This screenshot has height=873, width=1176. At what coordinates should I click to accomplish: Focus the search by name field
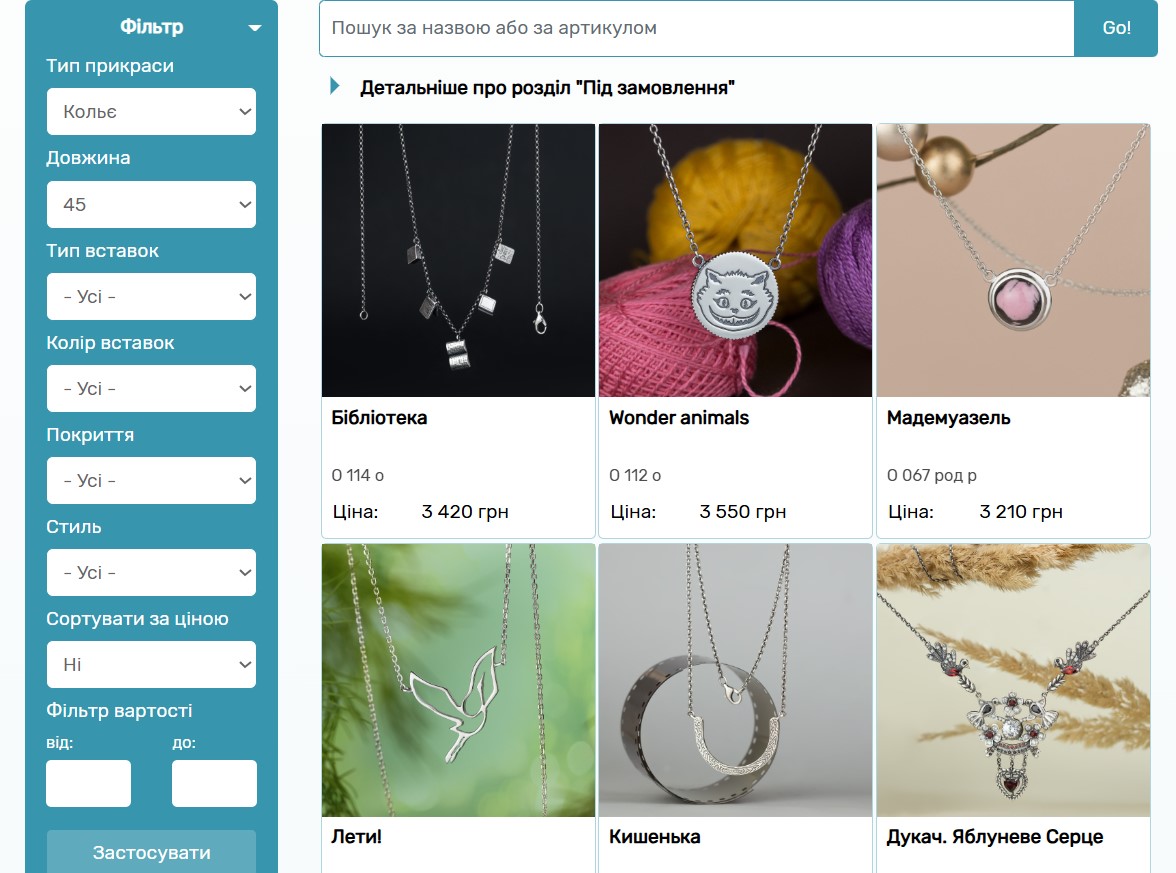coord(697,28)
